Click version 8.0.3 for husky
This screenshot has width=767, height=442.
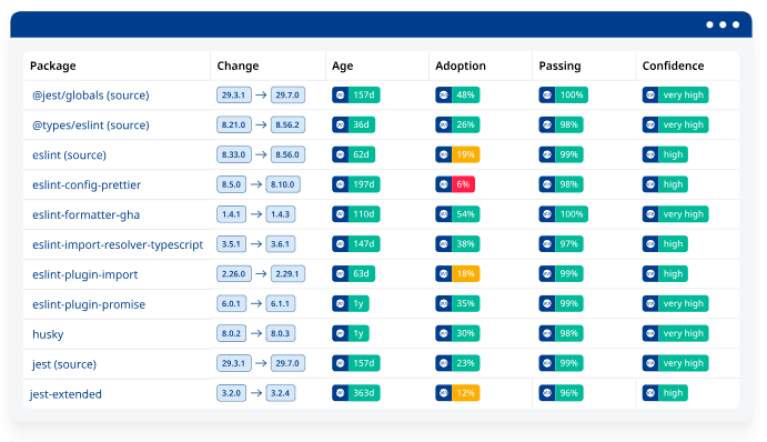[x=280, y=333]
